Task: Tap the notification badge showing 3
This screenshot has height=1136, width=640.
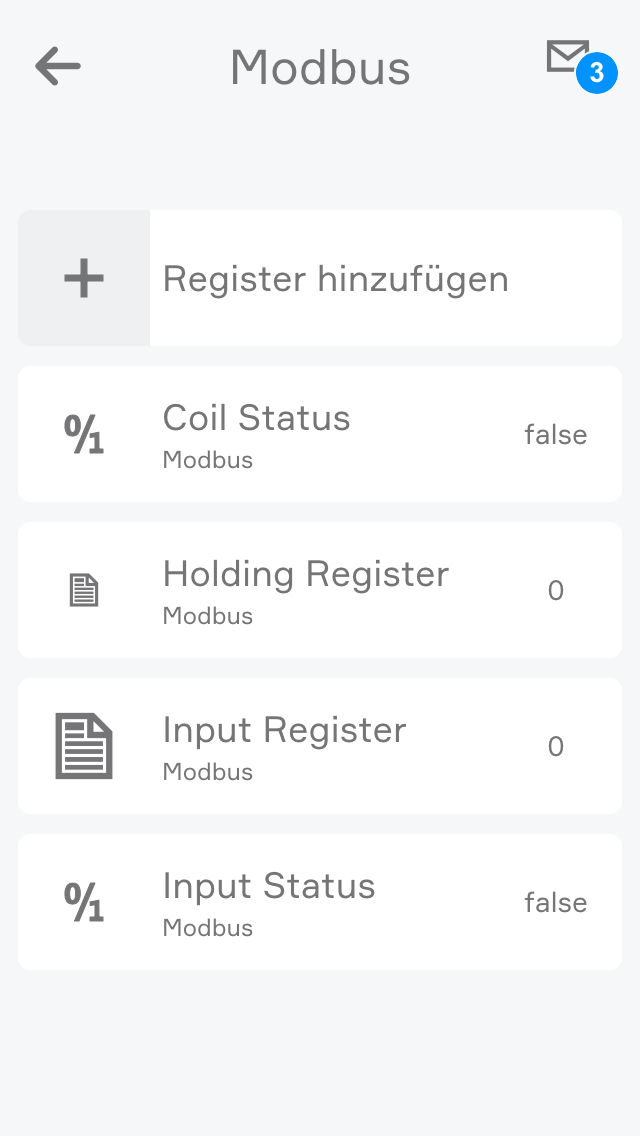Action: point(596,74)
